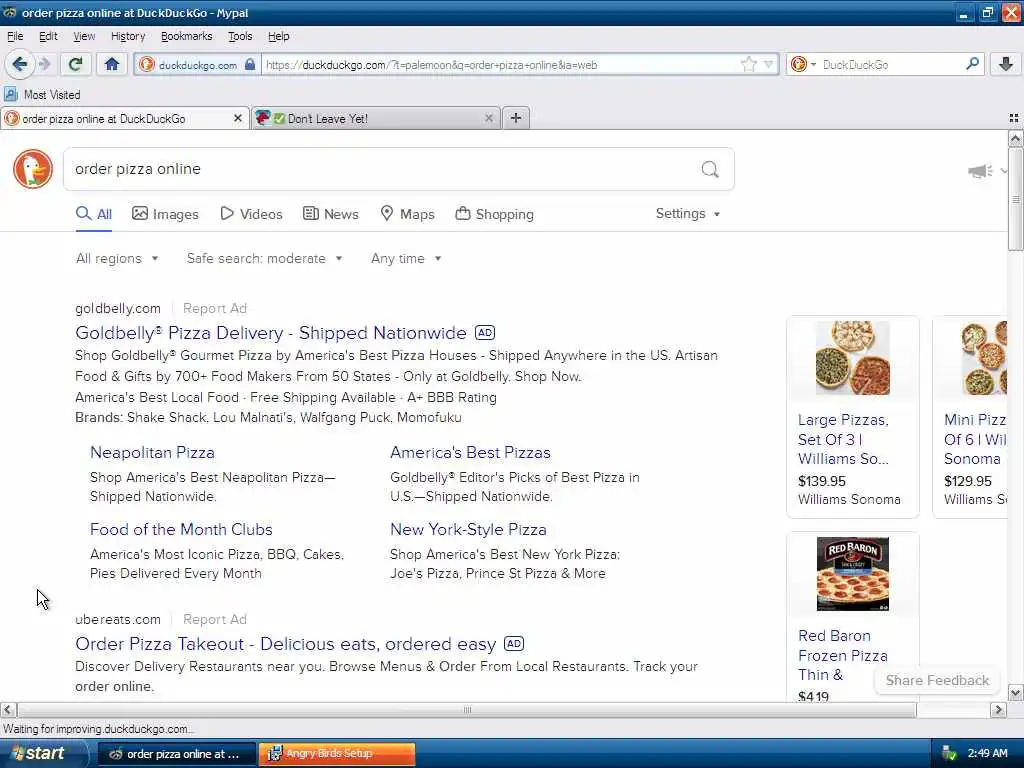Open the Neapolitan Pizza sublink
1024x768 pixels.
(x=152, y=453)
